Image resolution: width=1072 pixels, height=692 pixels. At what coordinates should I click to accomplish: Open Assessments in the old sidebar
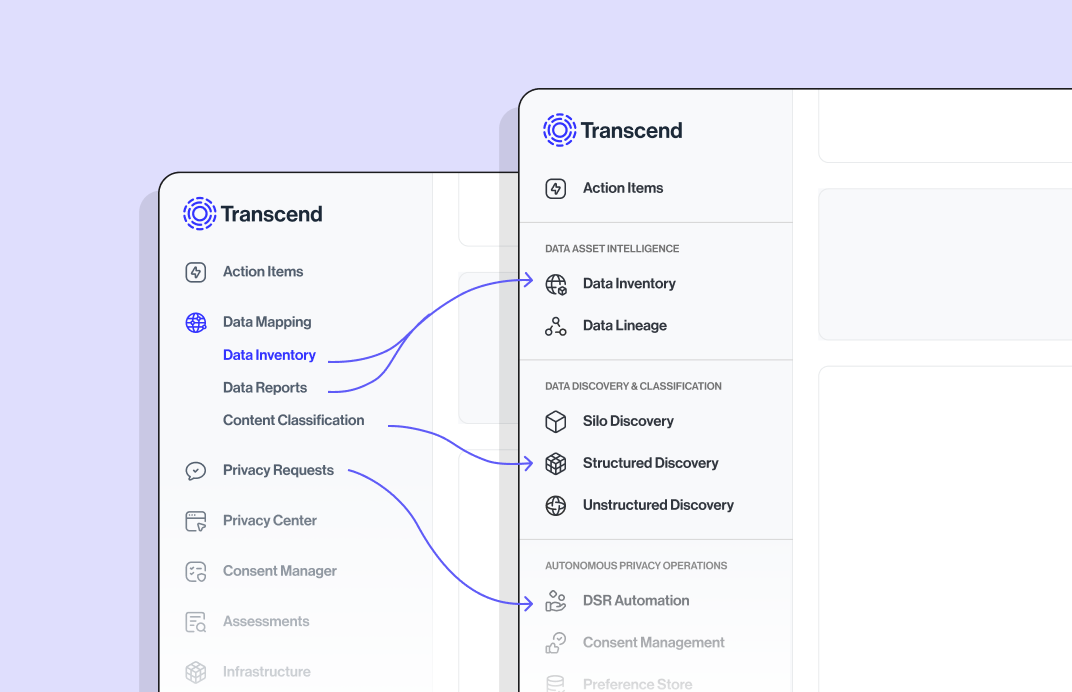coord(266,621)
